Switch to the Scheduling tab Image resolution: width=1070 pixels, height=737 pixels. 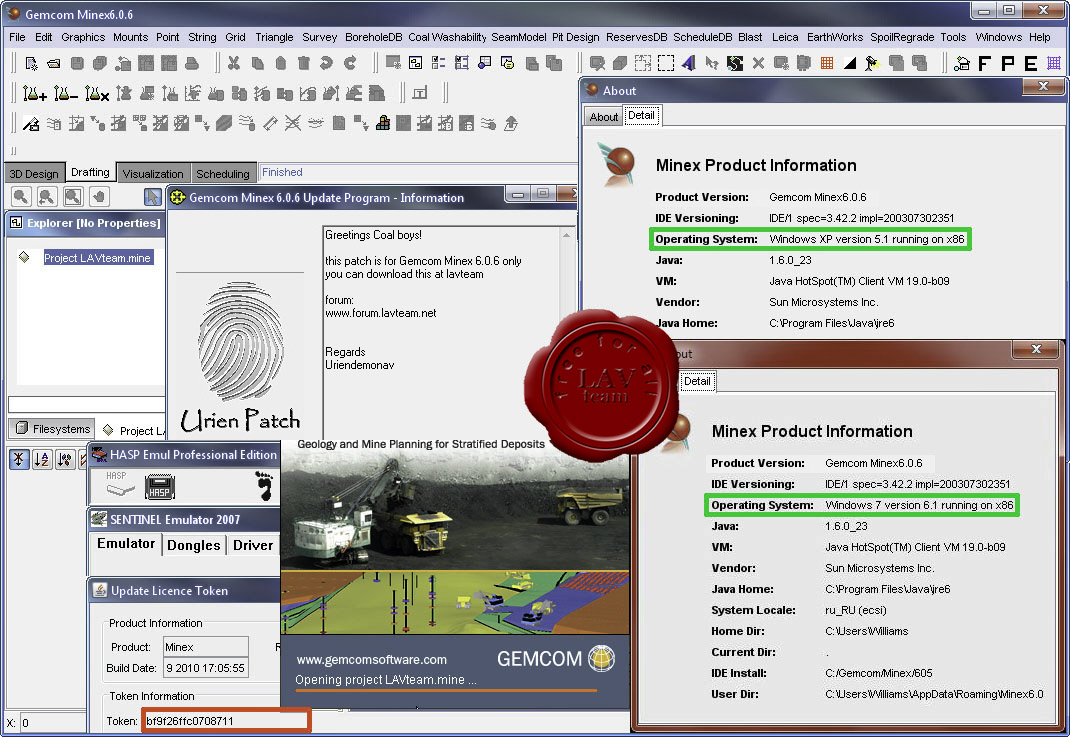coord(222,173)
